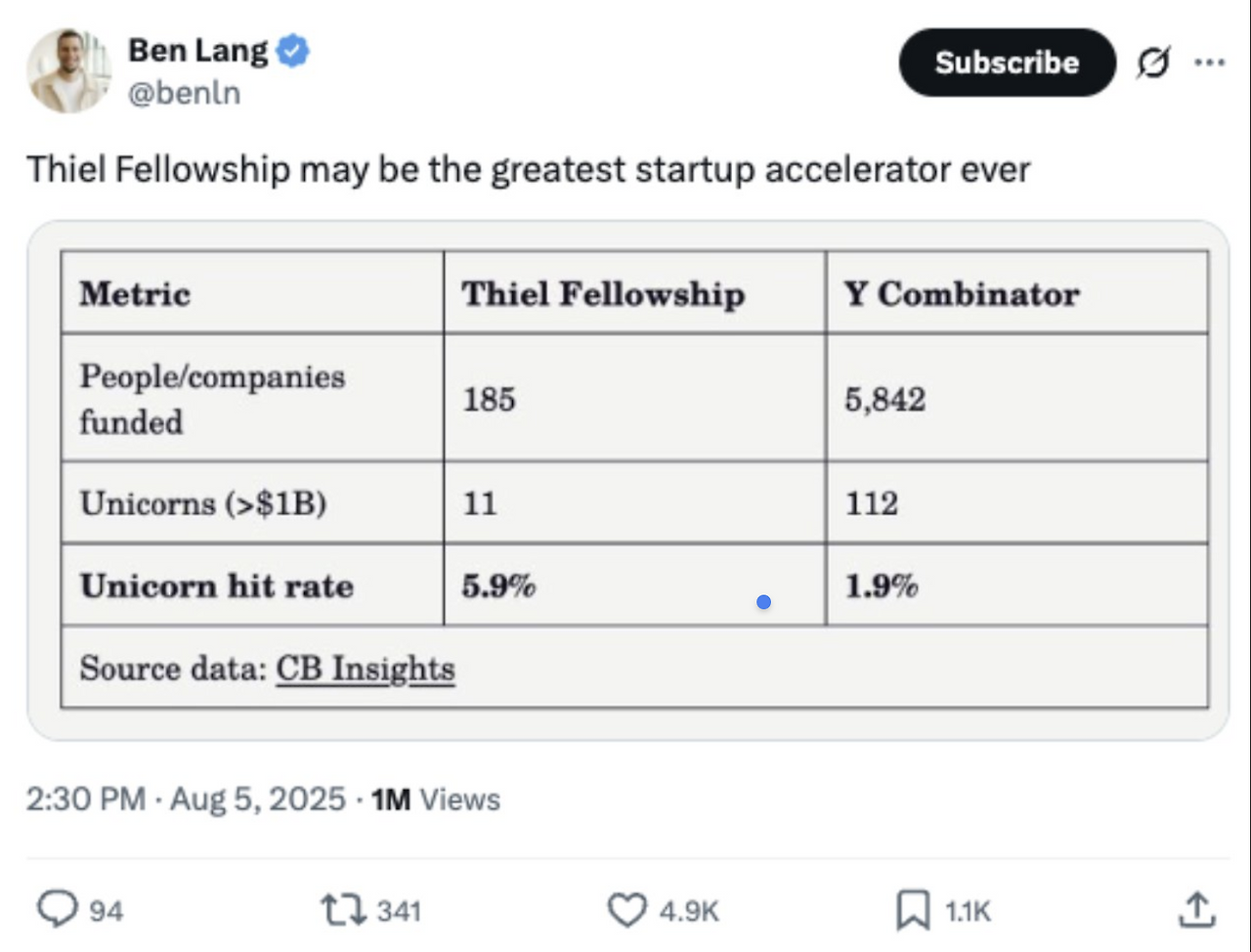View the 1M Views analytics
Viewport: 1251px width, 952px height.
(x=436, y=799)
